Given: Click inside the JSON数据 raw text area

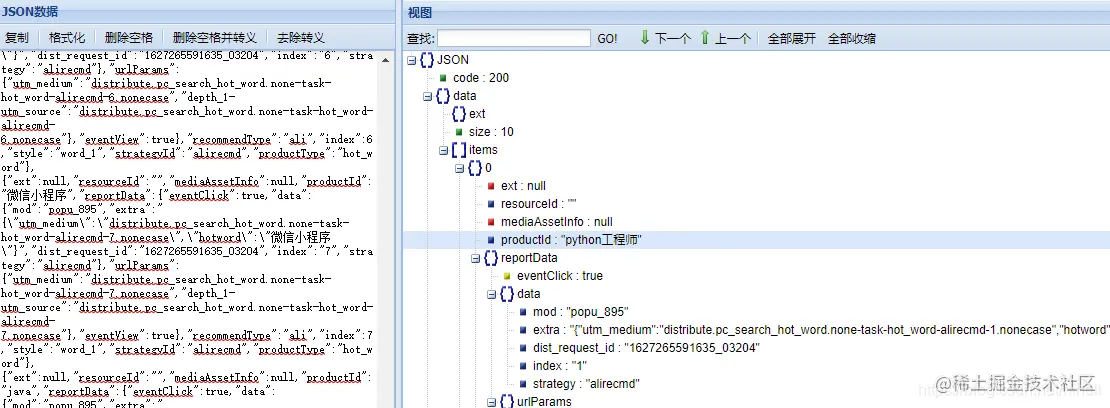Looking at the screenshot, I should pyautogui.click(x=190, y=229).
